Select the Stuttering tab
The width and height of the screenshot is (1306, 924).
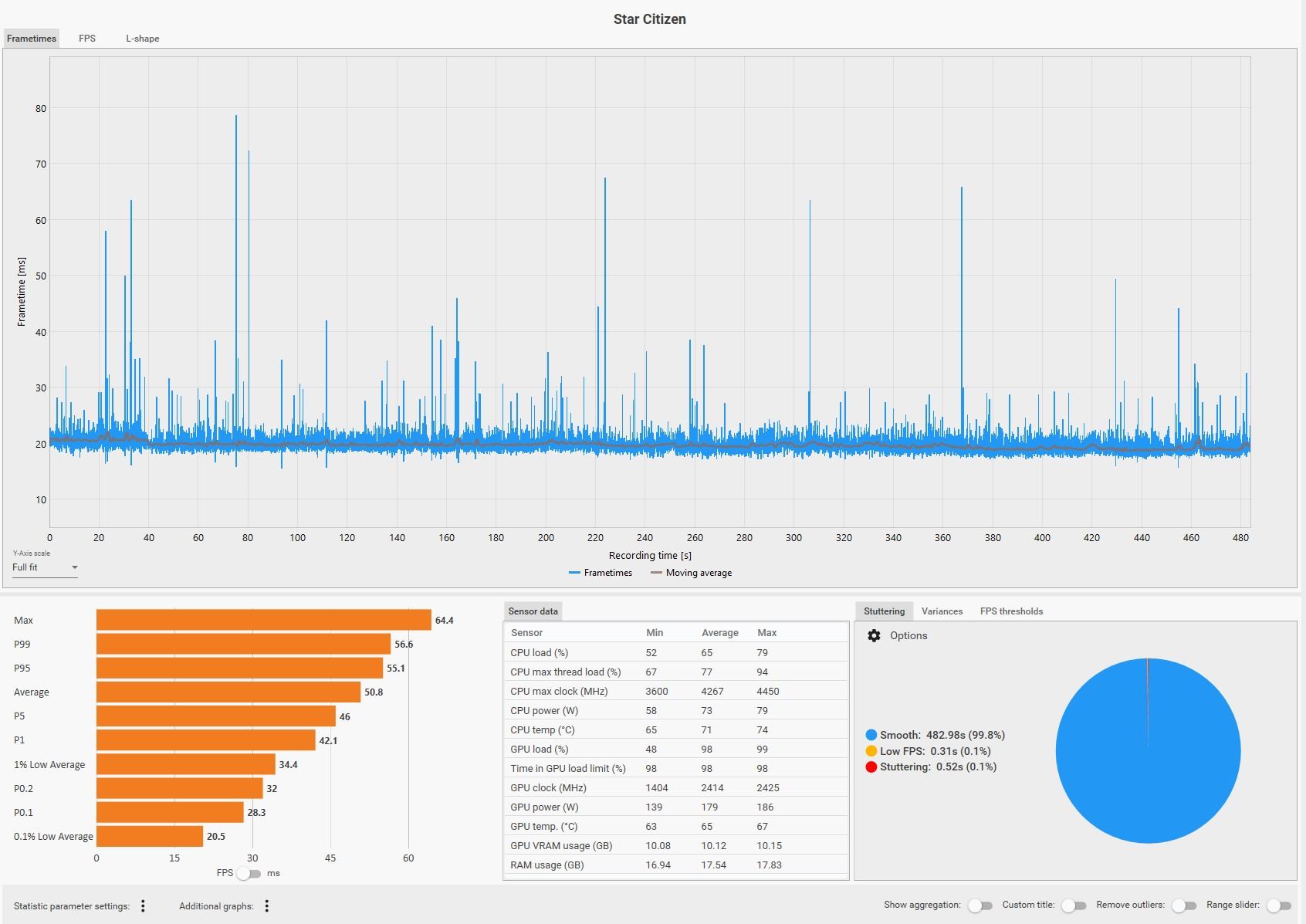(884, 611)
